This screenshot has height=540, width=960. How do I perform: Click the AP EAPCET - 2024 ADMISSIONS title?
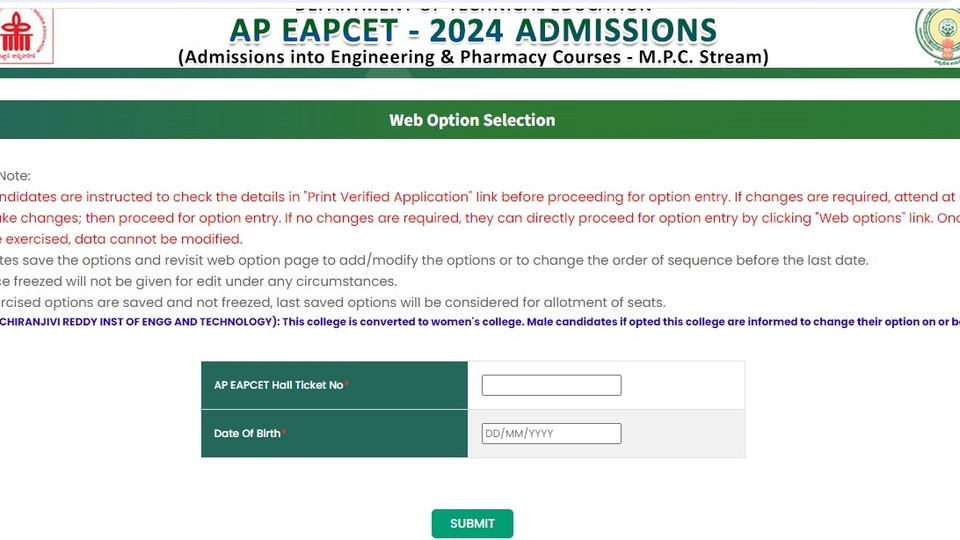(473, 31)
